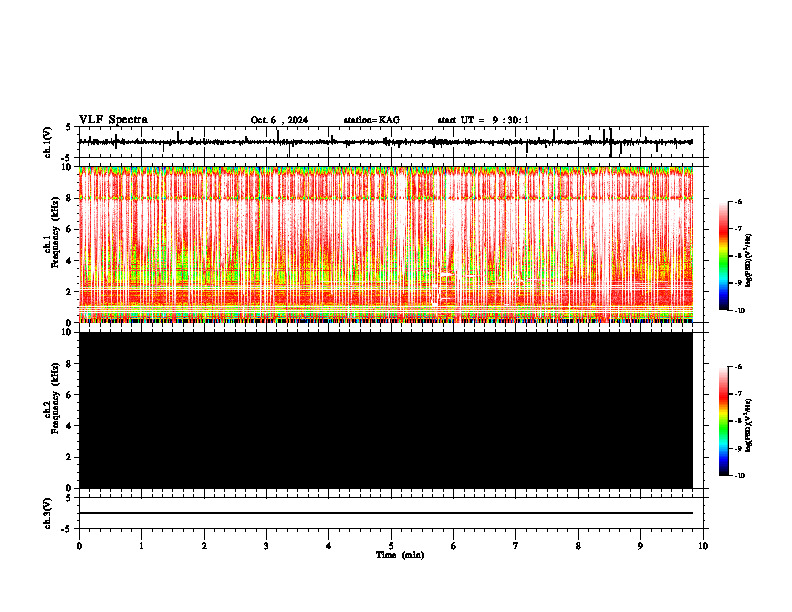
Task: Click the "-6" label on ch.2 color scale
Action: click(738, 367)
